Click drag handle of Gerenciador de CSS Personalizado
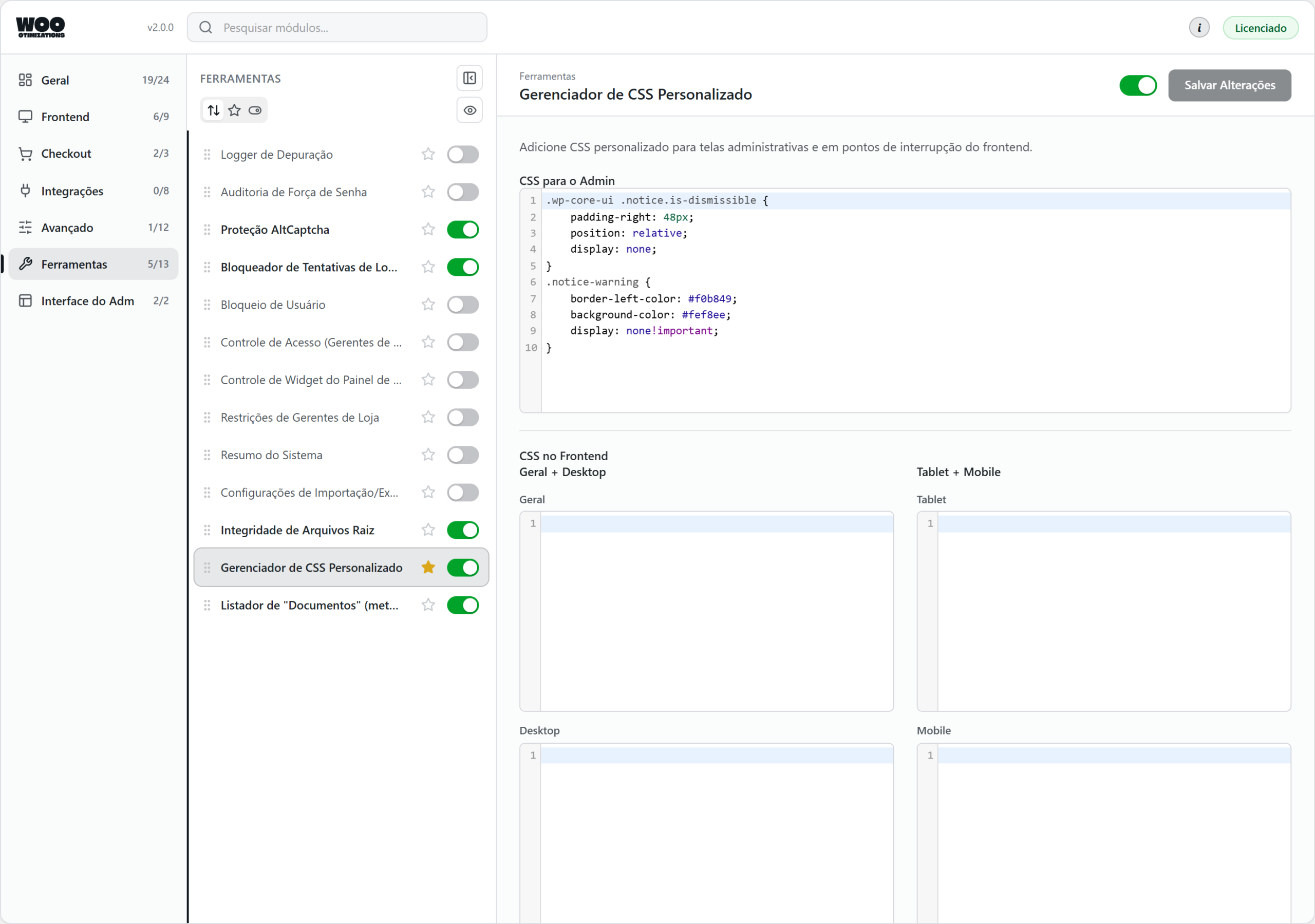The image size is (1315, 924). click(208, 568)
